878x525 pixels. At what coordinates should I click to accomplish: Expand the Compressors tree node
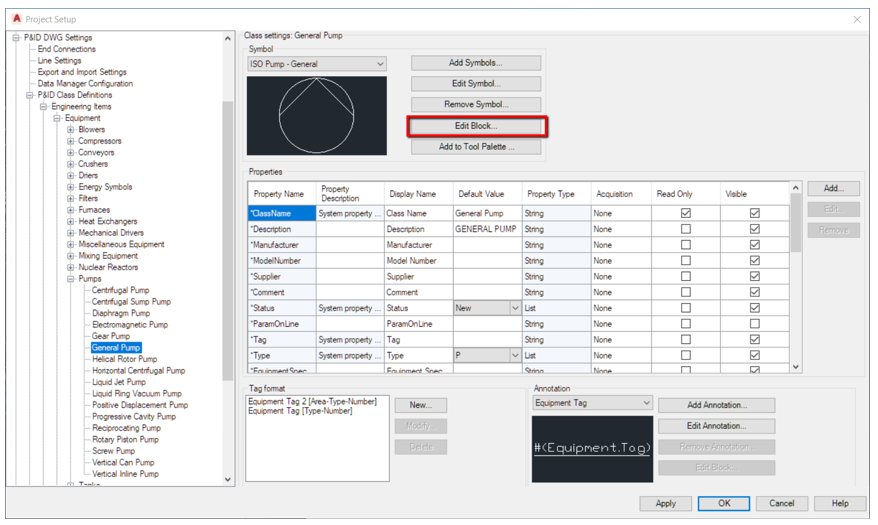pyautogui.click(x=71, y=141)
